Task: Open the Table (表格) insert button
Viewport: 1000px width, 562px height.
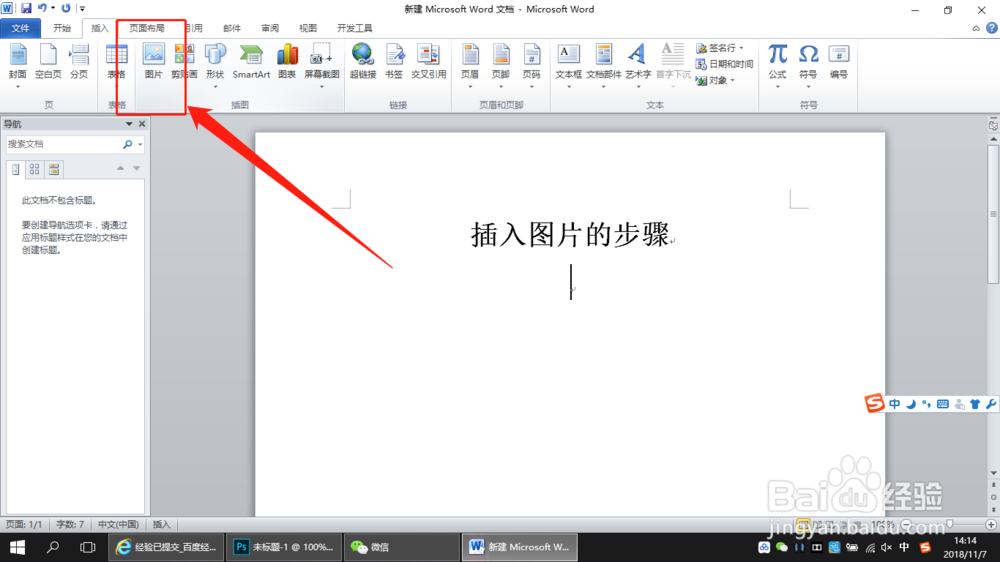Action: 116,66
